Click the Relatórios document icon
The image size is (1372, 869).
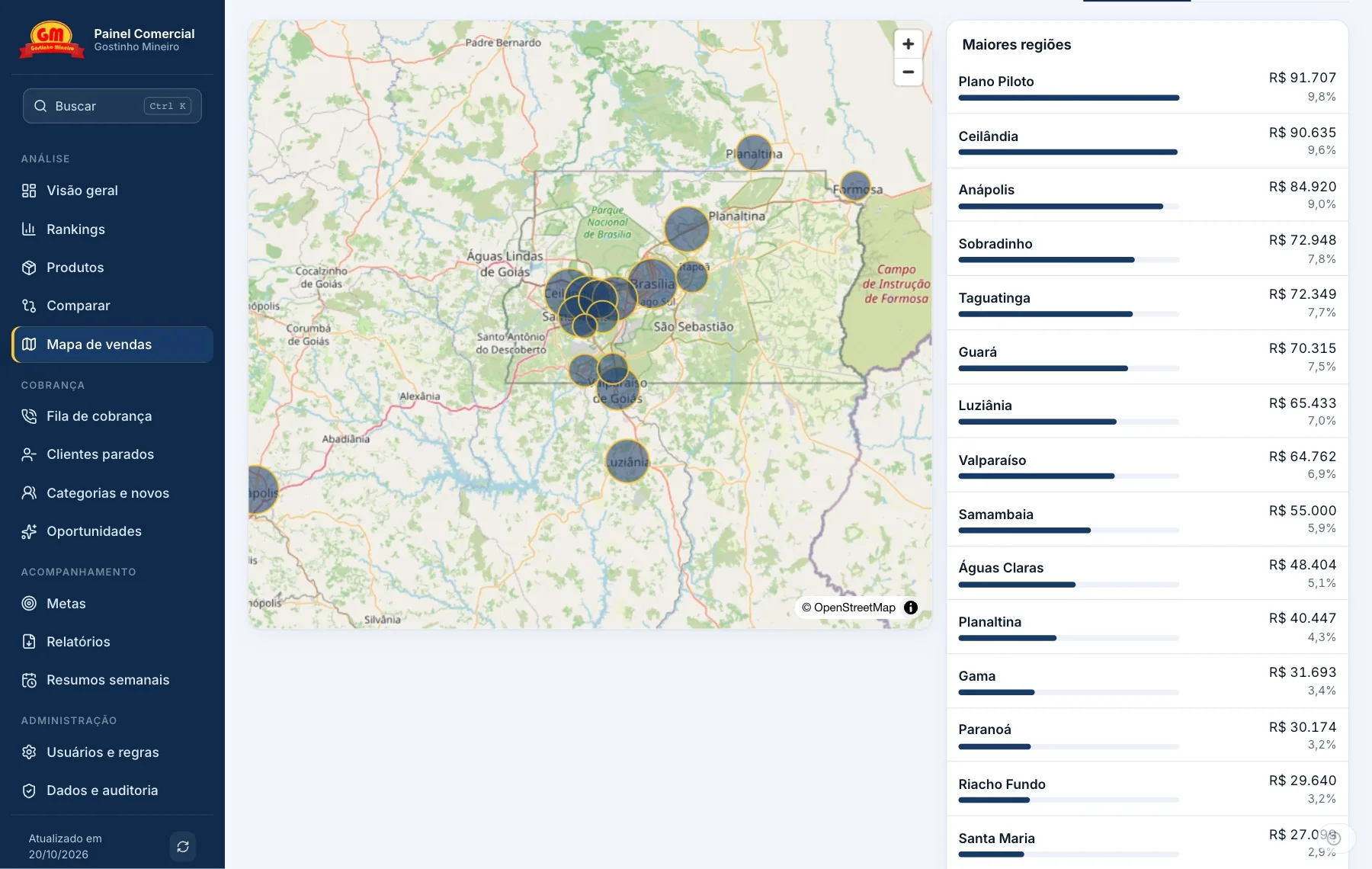pyautogui.click(x=29, y=642)
